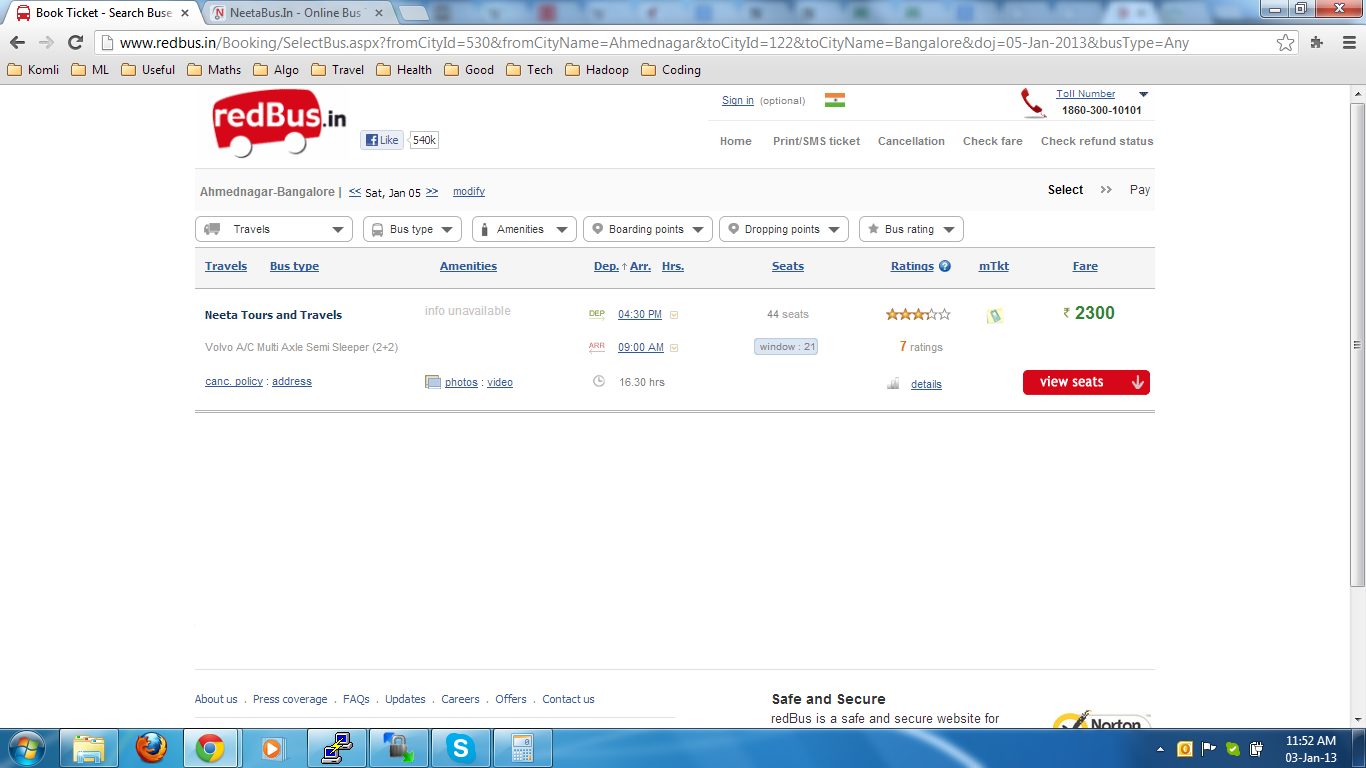Click the duration clock icon

[x=599, y=381]
